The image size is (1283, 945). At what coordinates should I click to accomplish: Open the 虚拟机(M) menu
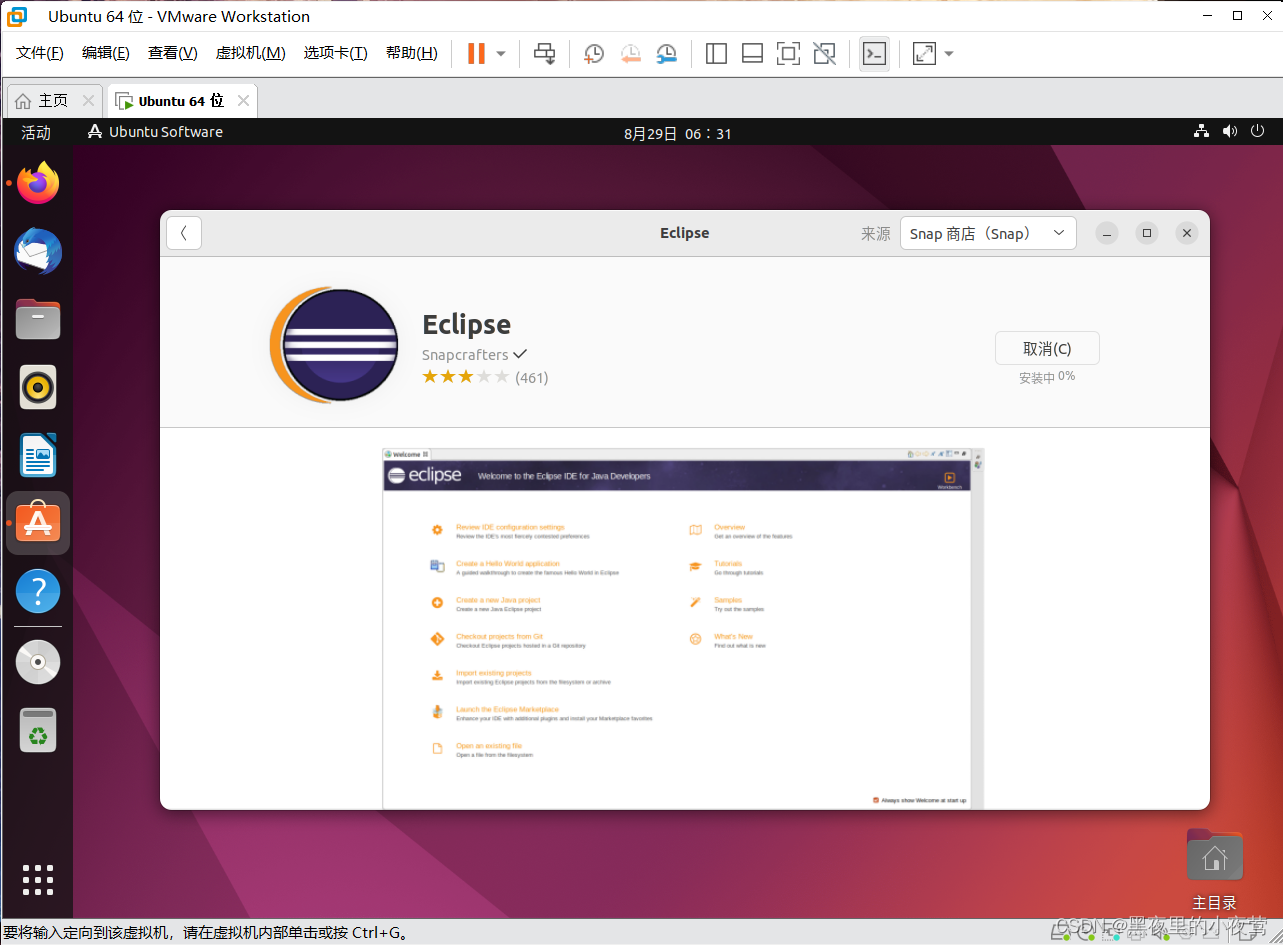pyautogui.click(x=251, y=53)
